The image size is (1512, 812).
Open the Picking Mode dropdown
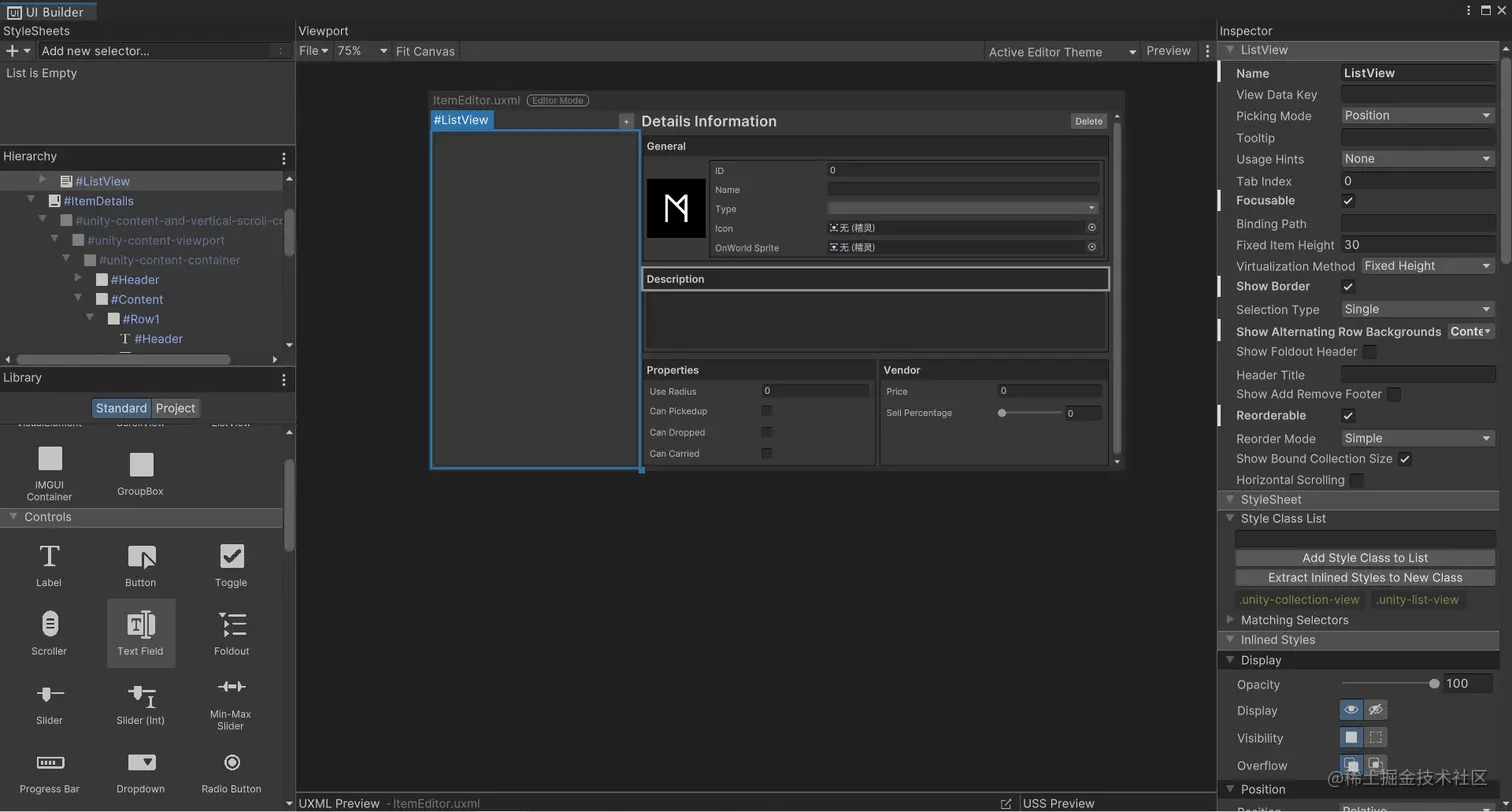[1417, 116]
